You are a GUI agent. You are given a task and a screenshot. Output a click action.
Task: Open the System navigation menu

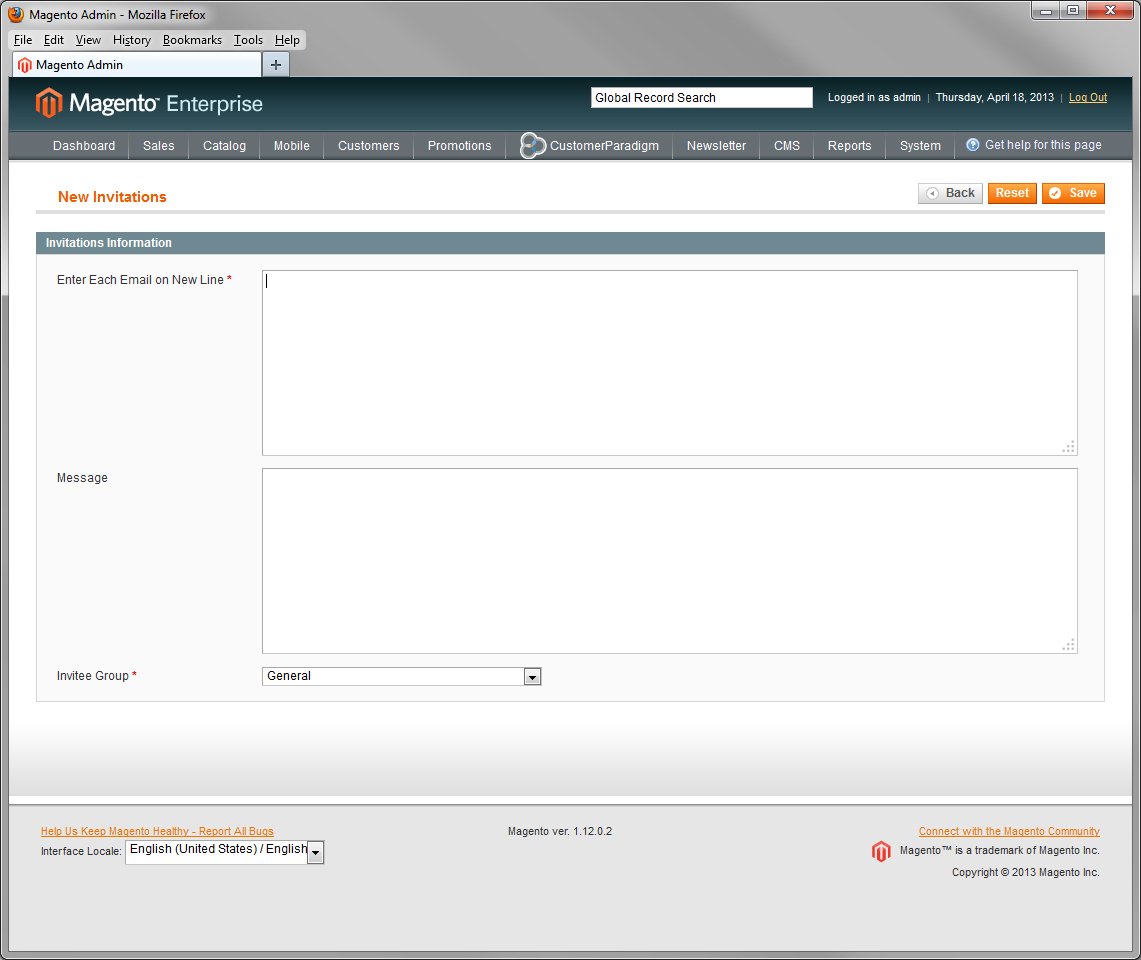920,146
